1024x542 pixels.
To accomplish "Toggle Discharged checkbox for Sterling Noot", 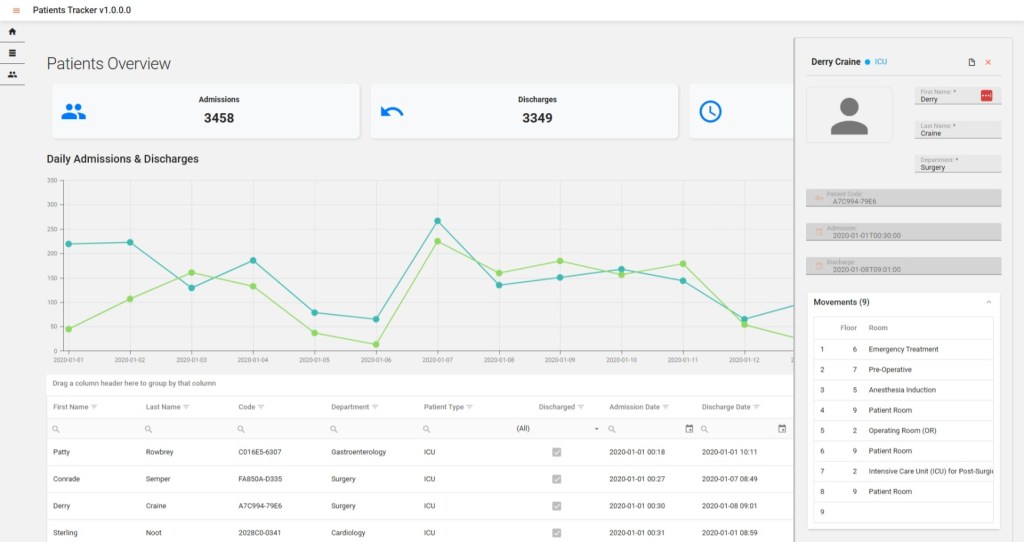I will [557, 533].
